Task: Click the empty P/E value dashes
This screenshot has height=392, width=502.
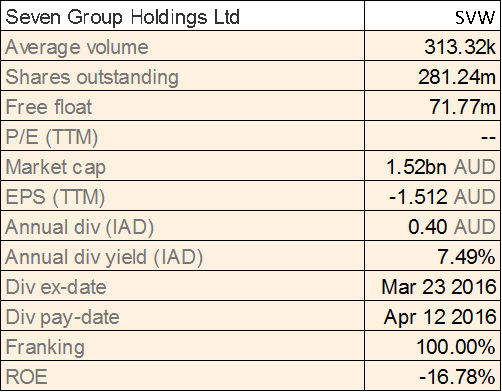Action: (x=488, y=137)
